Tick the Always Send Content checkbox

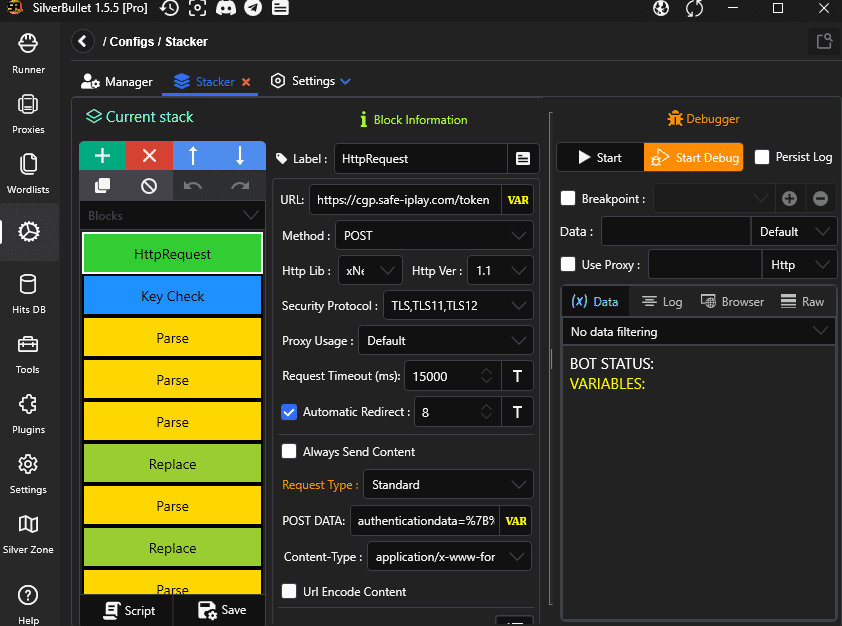pos(290,452)
